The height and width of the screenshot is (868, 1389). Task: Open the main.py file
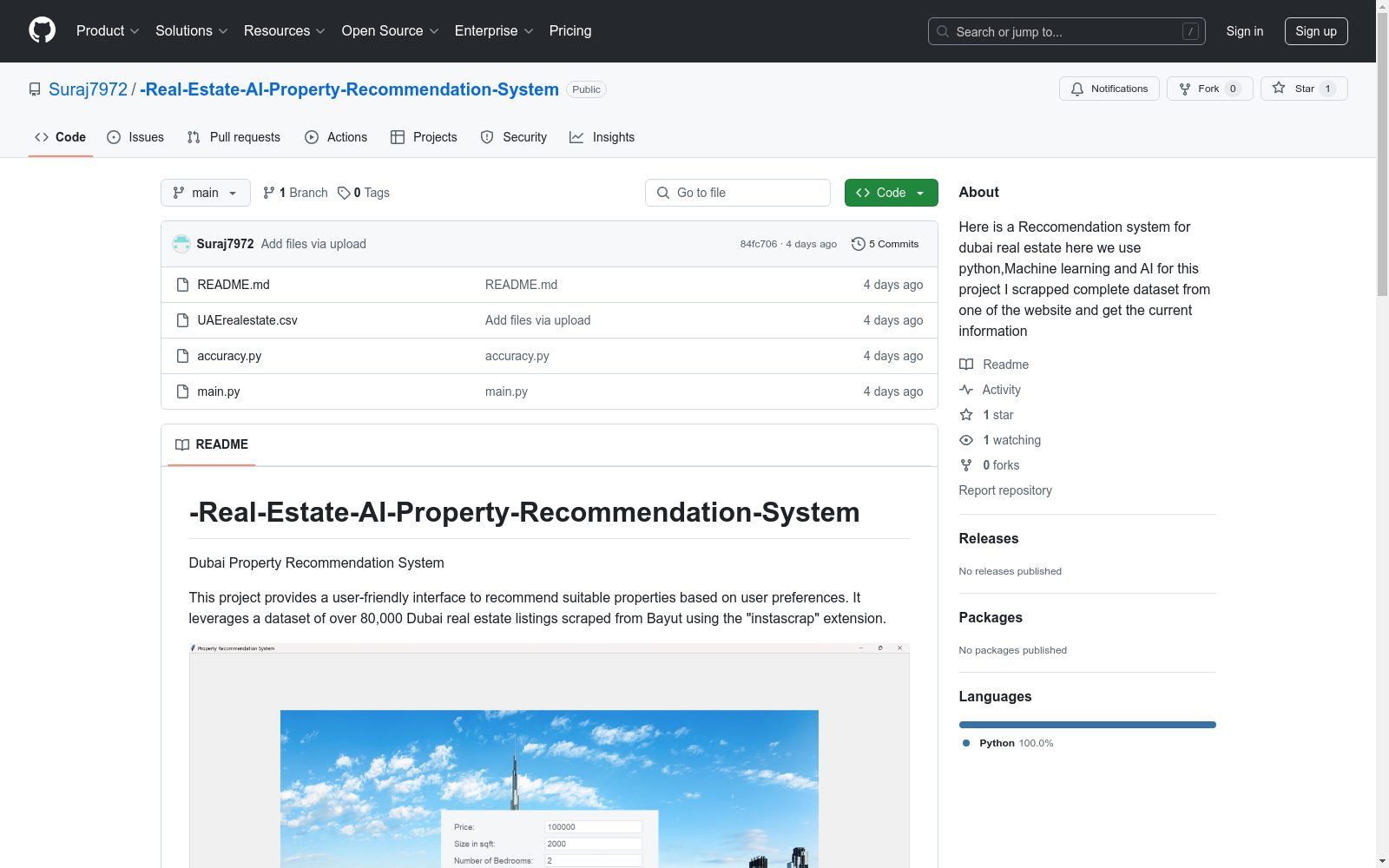pos(219,391)
